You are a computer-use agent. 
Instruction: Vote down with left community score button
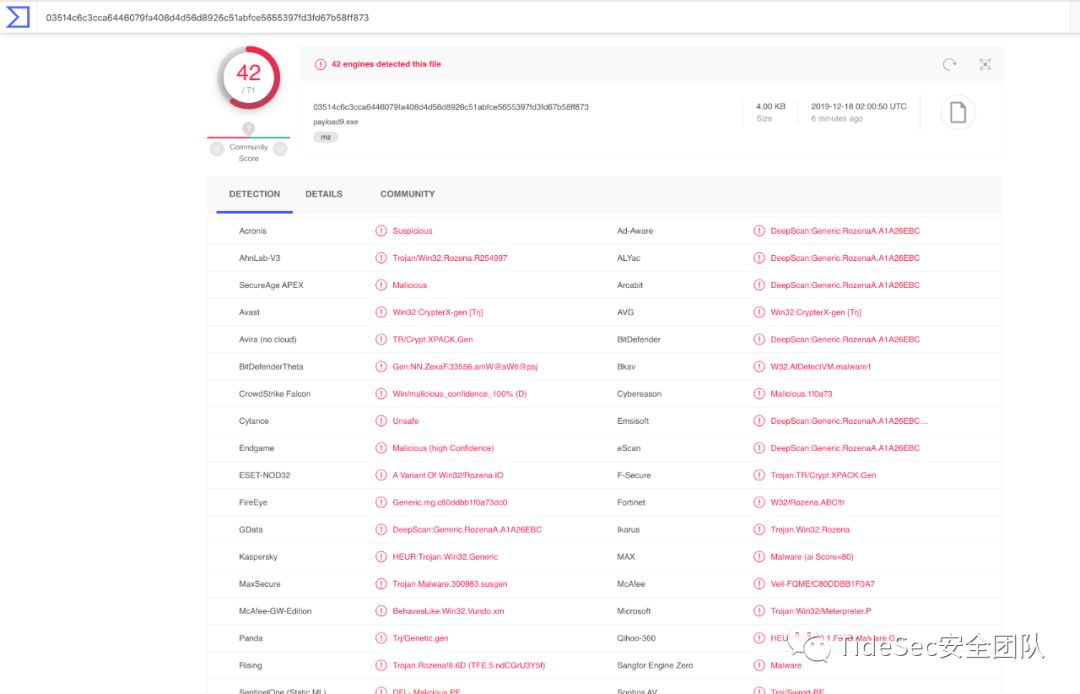pyautogui.click(x=217, y=149)
